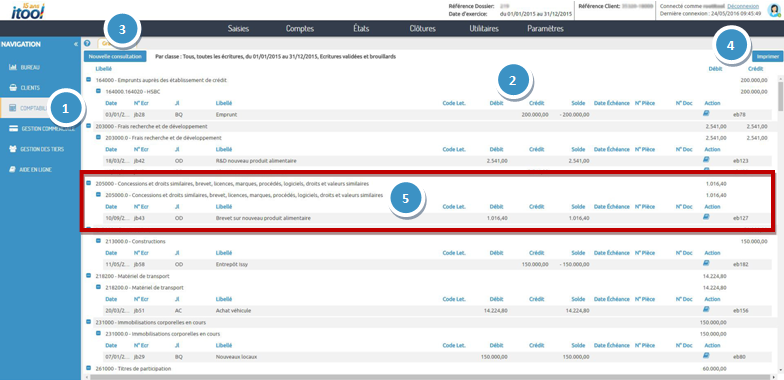Screen dimensions: 784x380
Task: Click entry number jb43
Action: pos(140,218)
